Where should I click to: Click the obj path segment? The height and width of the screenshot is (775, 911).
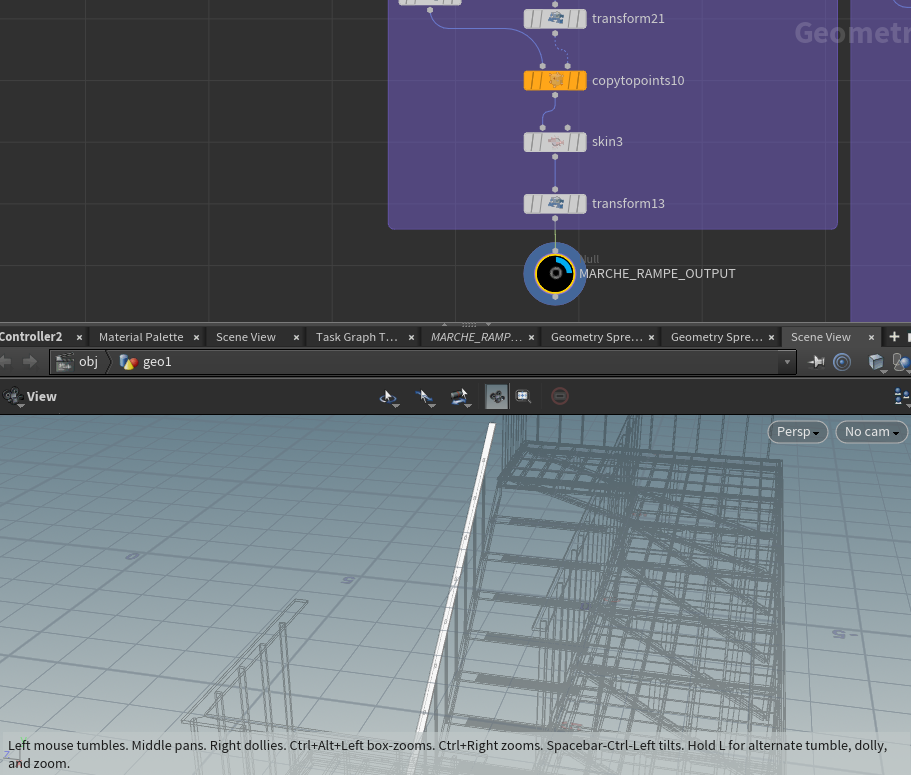[88, 362]
